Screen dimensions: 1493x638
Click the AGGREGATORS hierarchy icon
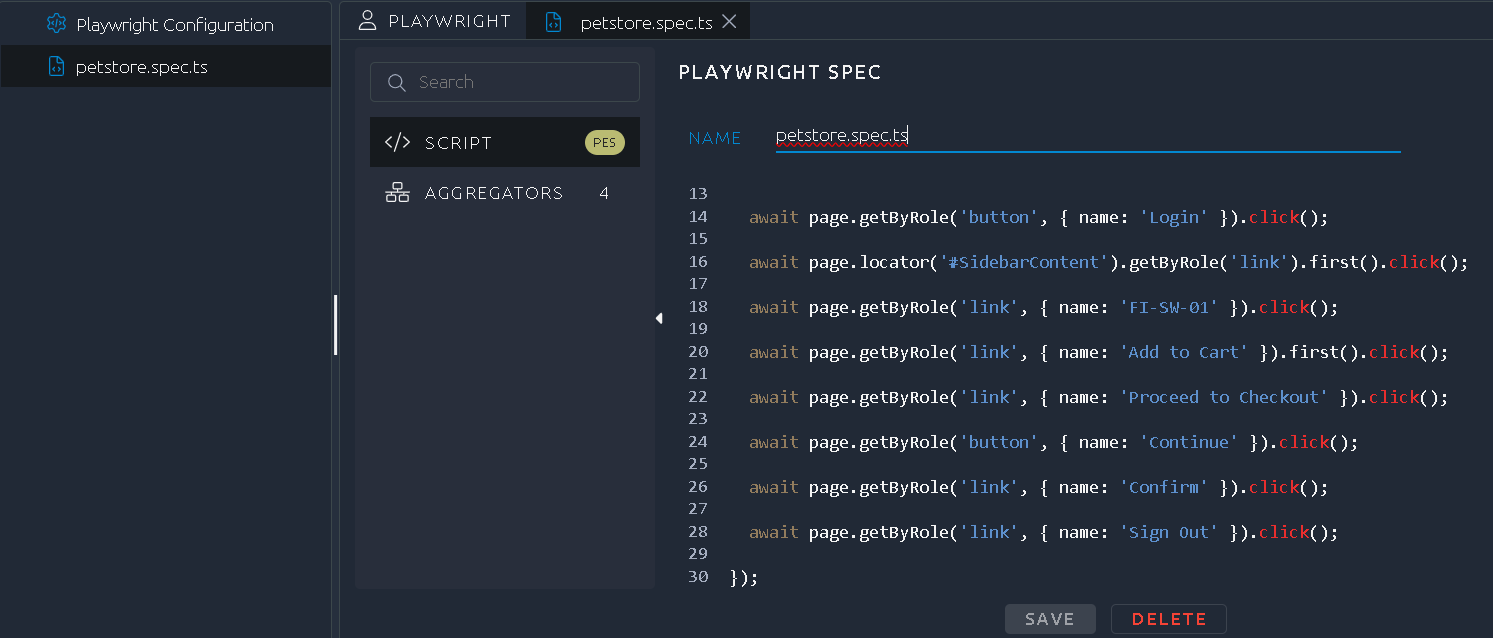point(397,192)
